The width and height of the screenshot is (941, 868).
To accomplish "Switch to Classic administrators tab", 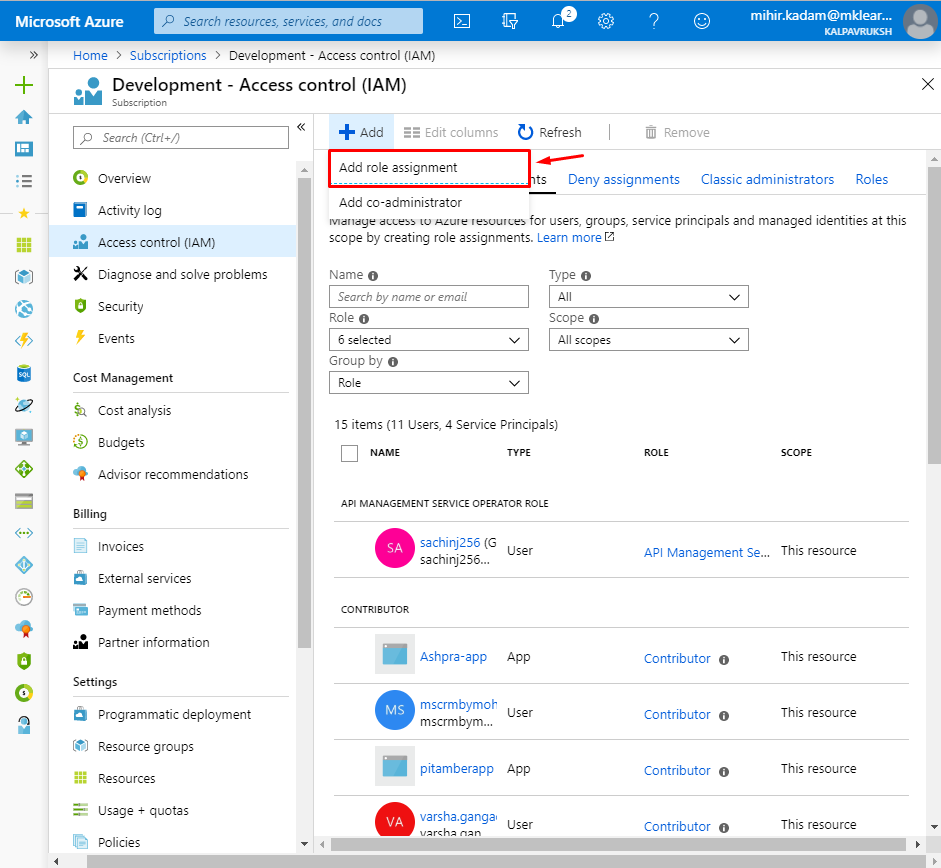I will point(767,179).
